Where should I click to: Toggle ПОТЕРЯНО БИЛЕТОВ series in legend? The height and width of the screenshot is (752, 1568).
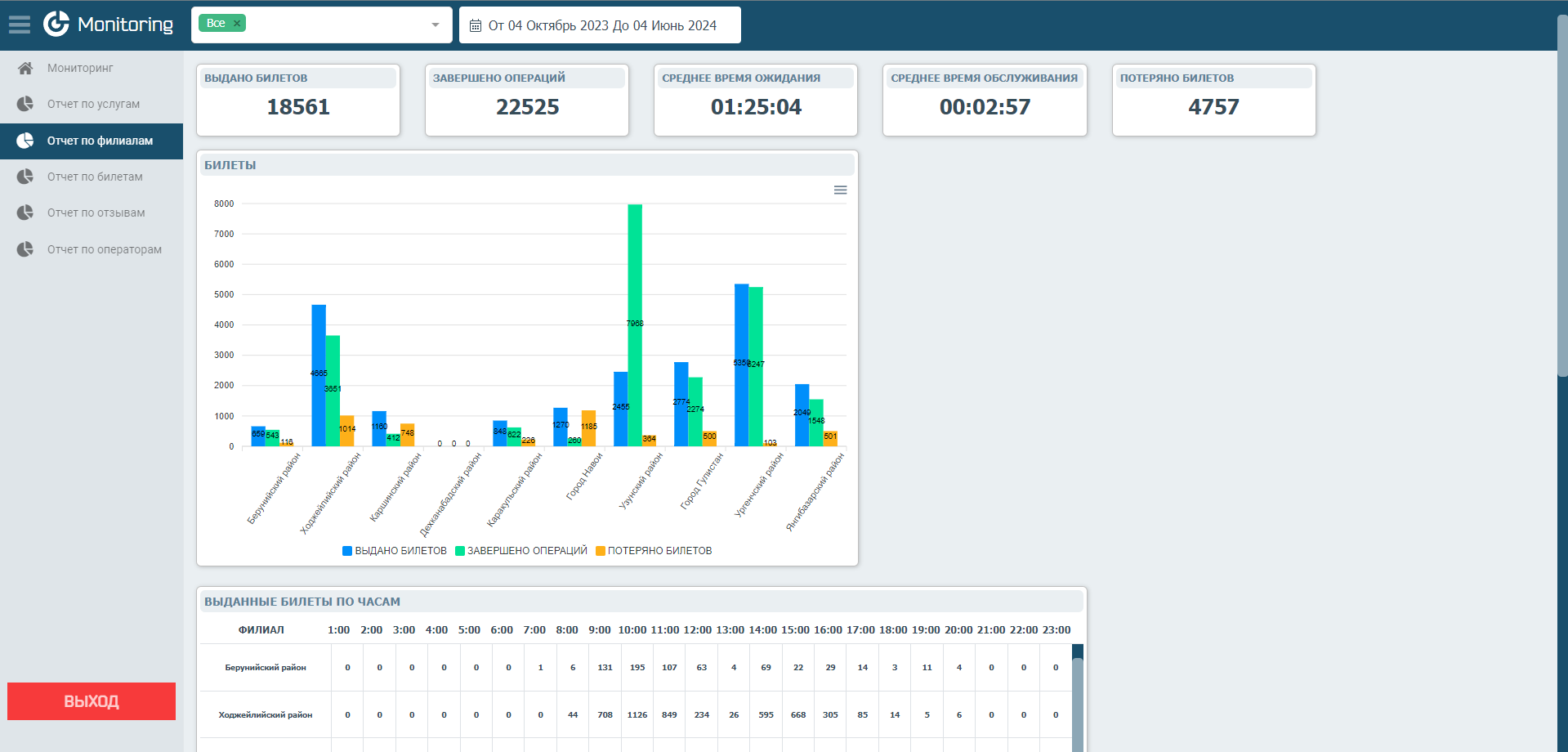click(654, 551)
